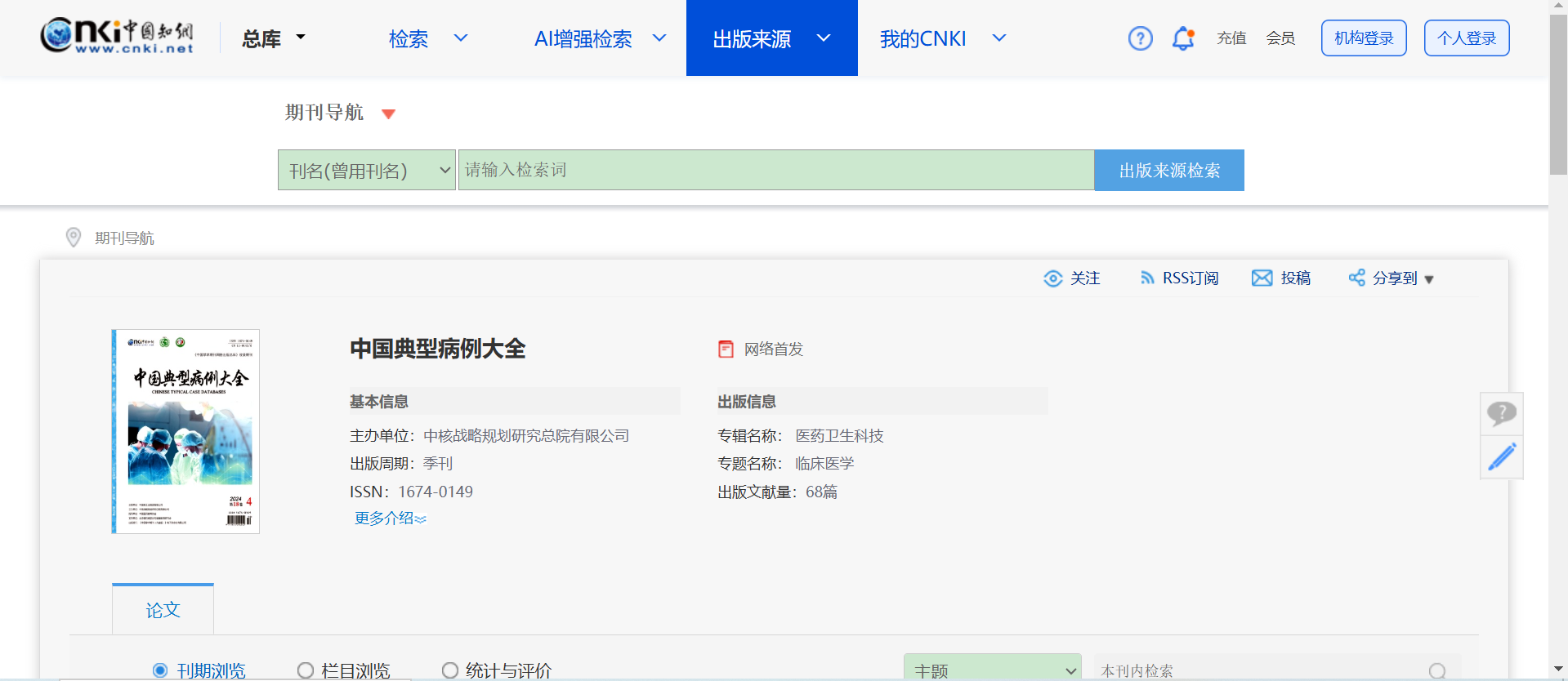The width and height of the screenshot is (1568, 681).
Task: Click the 个人登录 button
Action: click(1467, 38)
